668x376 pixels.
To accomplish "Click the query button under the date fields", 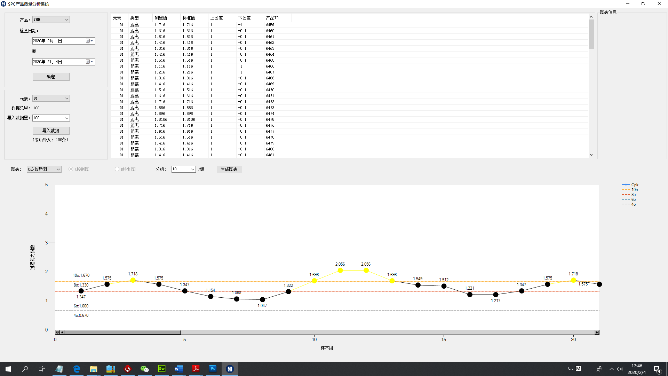I will point(51,77).
